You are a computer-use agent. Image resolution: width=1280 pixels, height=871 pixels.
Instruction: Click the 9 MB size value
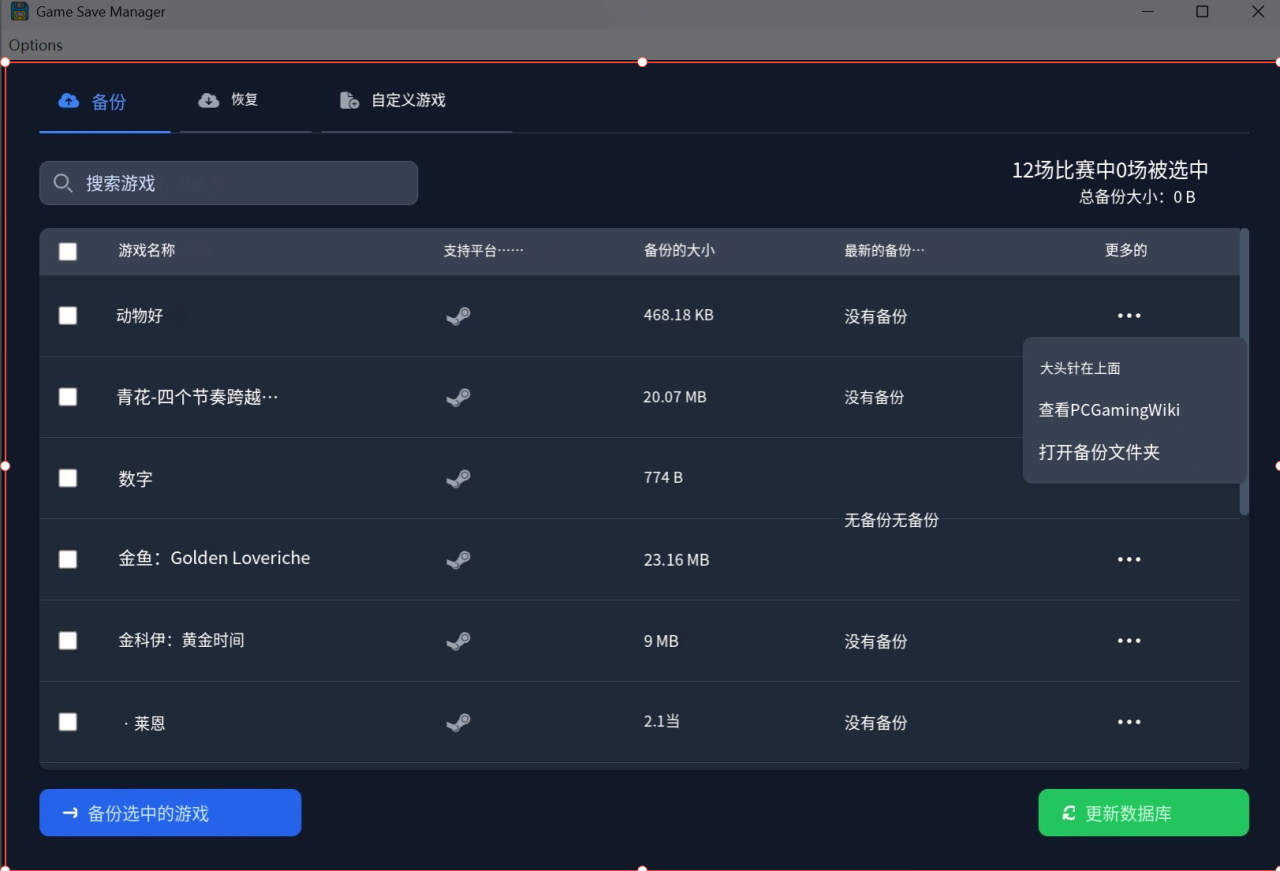[x=661, y=641]
